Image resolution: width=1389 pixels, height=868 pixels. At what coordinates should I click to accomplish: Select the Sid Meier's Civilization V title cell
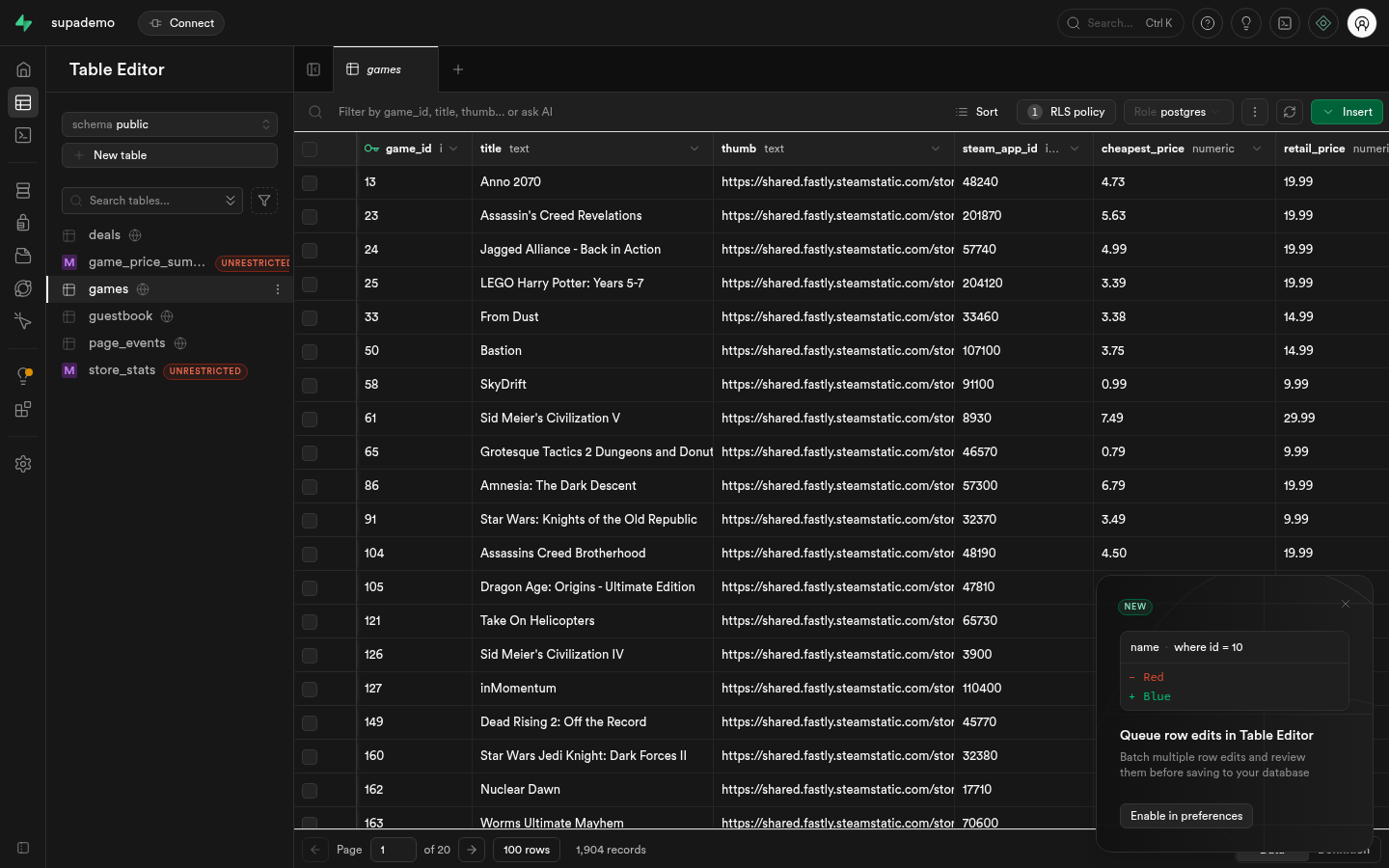click(x=592, y=419)
